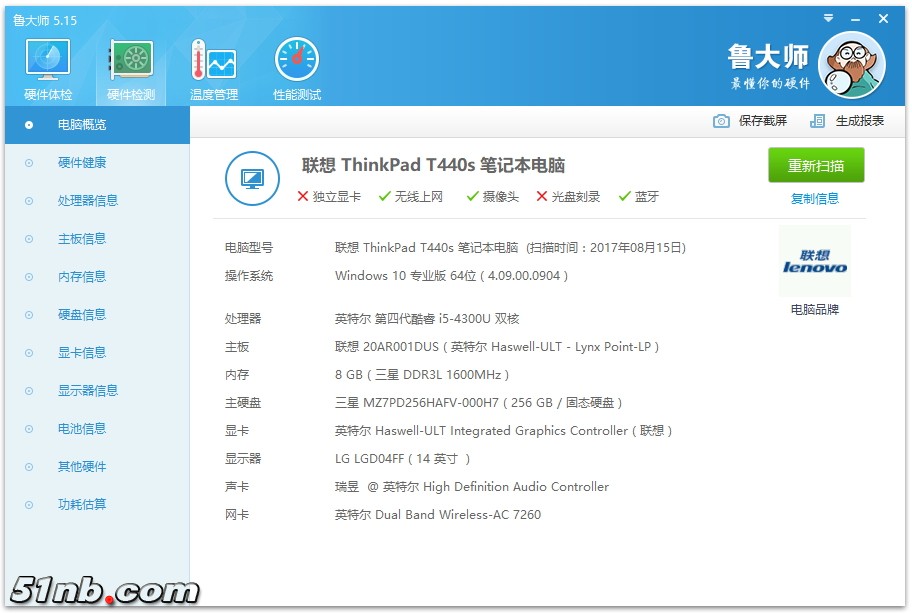Open 电池信息 in the sidebar
The image size is (912, 614).
point(97,429)
